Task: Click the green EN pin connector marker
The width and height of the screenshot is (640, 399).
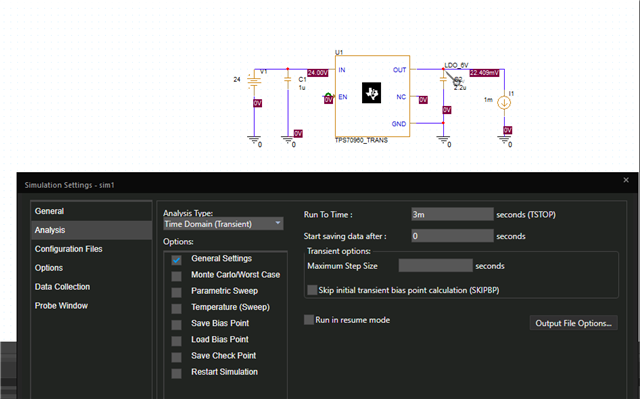Action: 328,96
